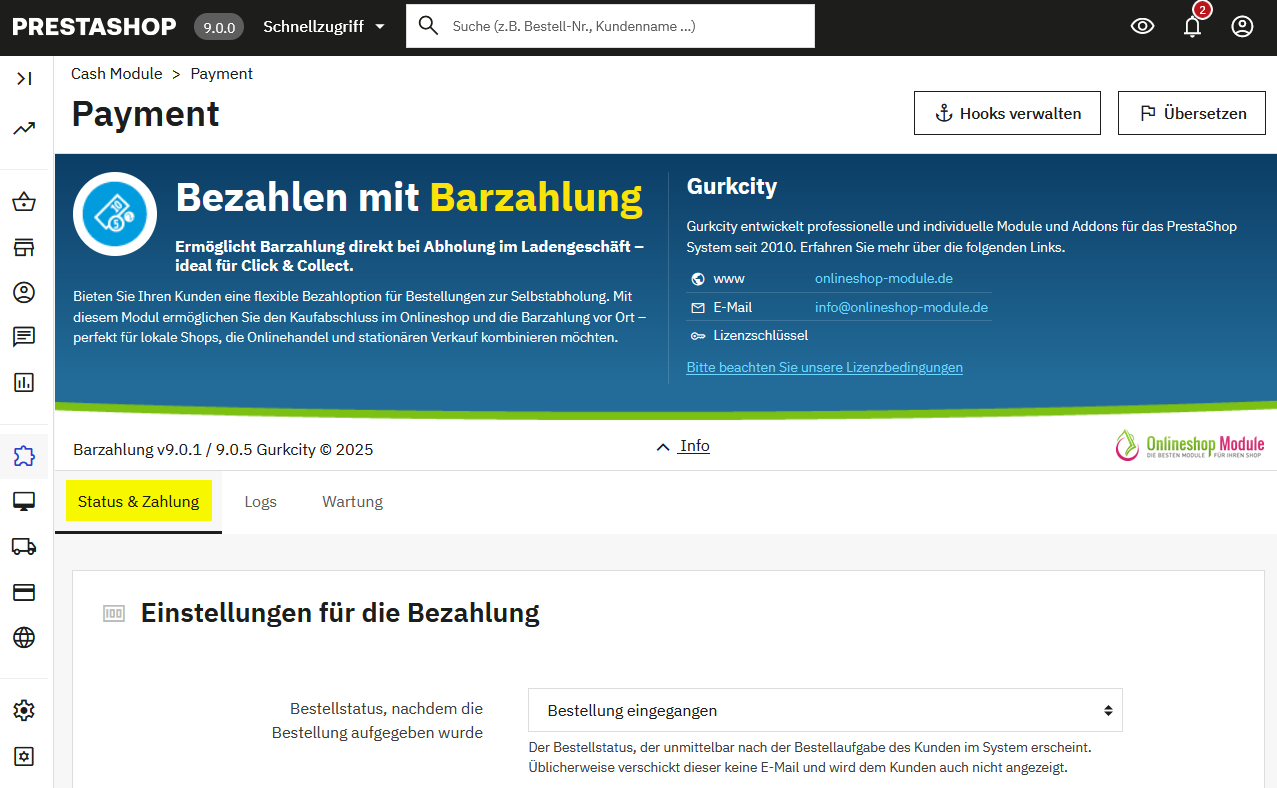Open Advanced Parameters boxed gear icon

tap(24, 756)
